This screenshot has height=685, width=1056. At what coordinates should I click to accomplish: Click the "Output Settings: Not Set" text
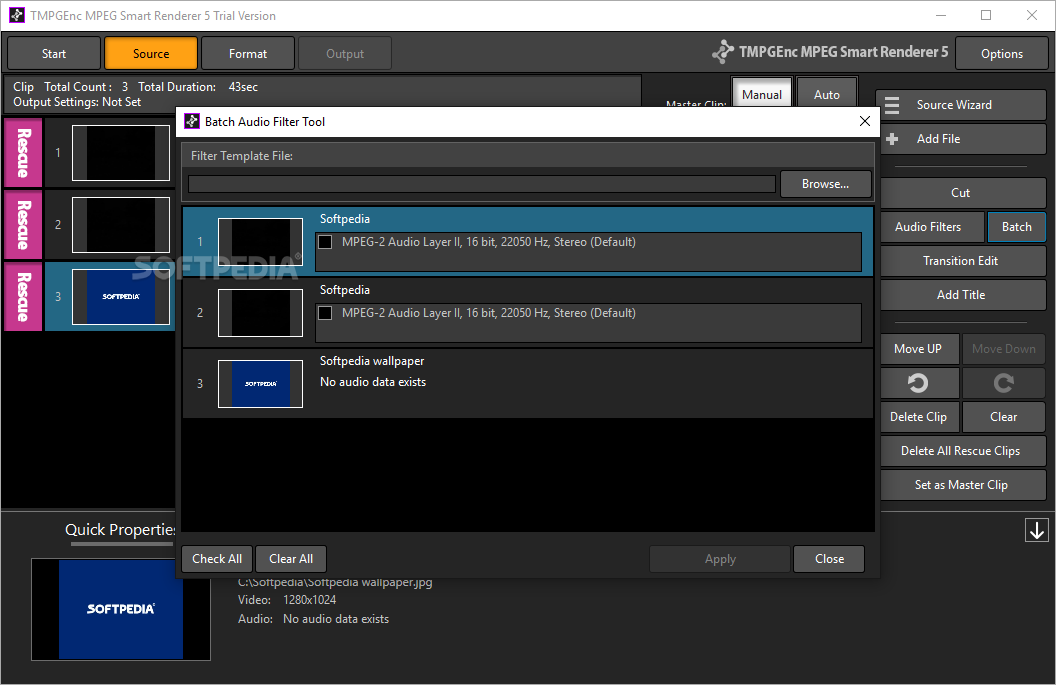(77, 102)
